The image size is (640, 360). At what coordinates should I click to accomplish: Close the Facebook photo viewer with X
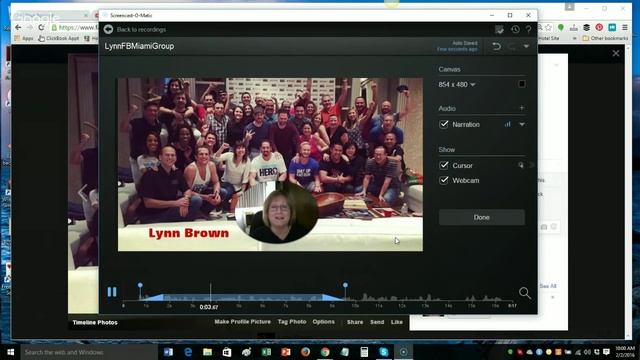(x=616, y=53)
